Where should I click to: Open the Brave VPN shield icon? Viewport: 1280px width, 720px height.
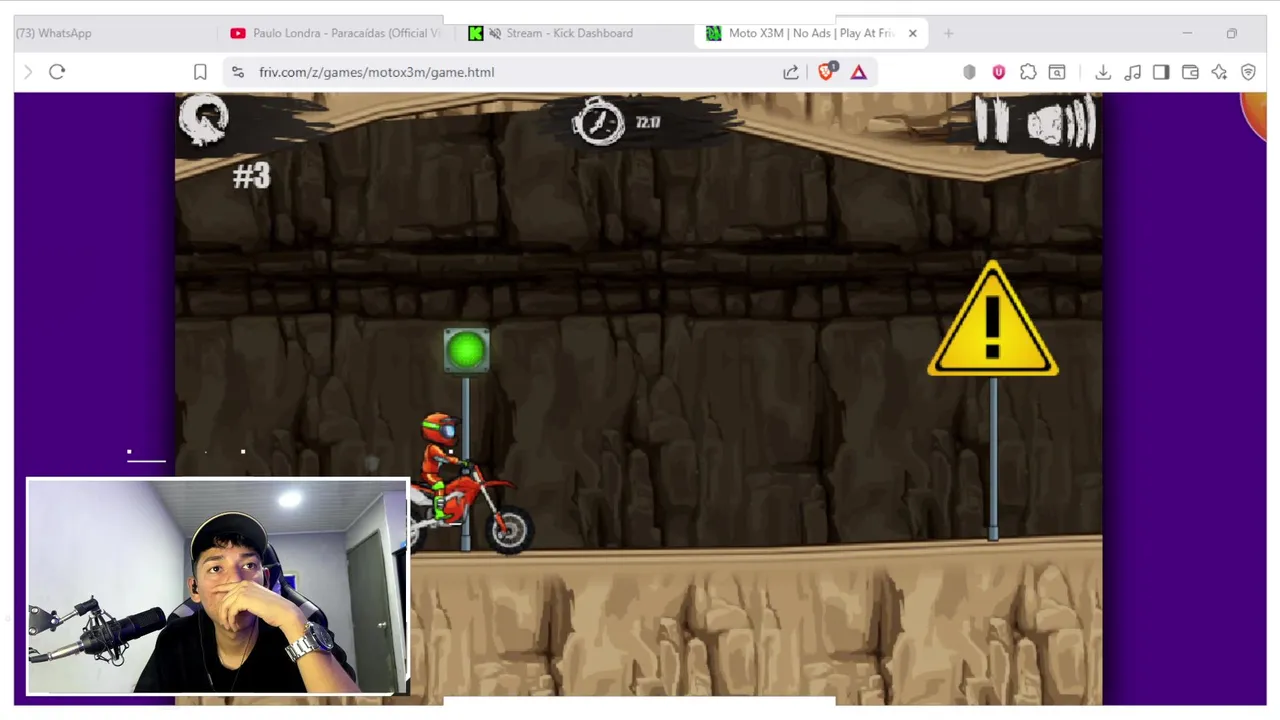1248,72
